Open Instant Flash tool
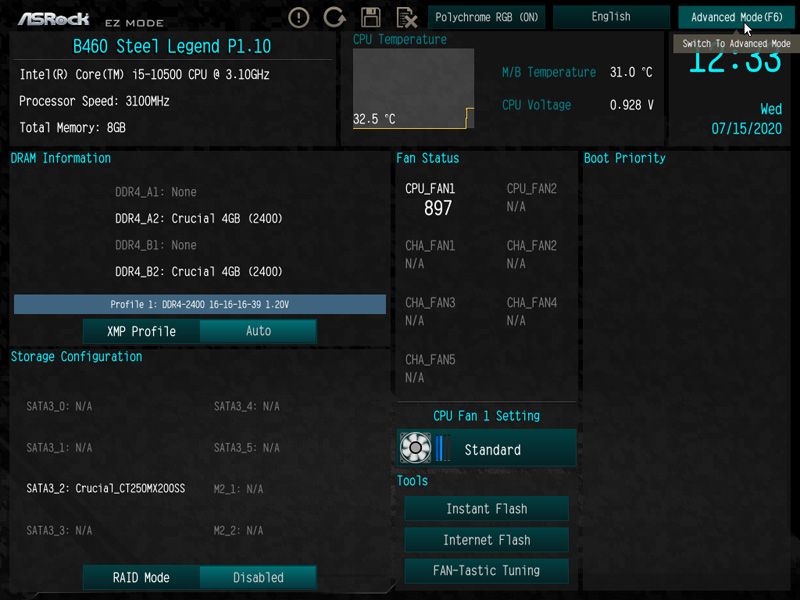Image resolution: width=800 pixels, height=600 pixels. click(x=487, y=509)
